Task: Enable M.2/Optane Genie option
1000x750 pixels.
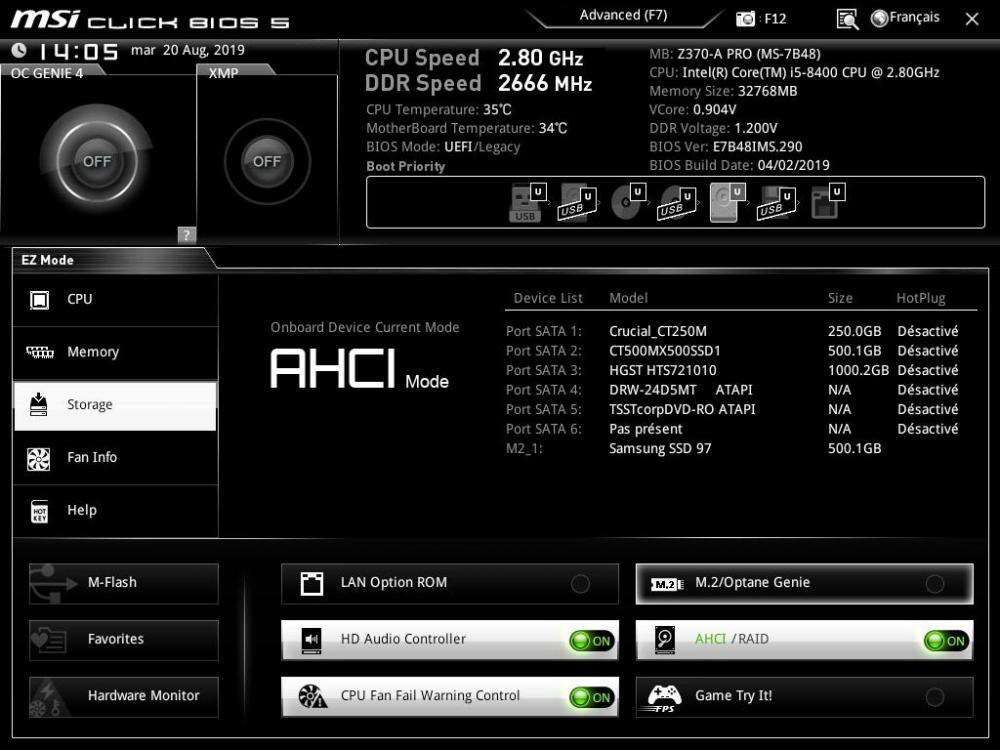Action: pyautogui.click(x=935, y=584)
